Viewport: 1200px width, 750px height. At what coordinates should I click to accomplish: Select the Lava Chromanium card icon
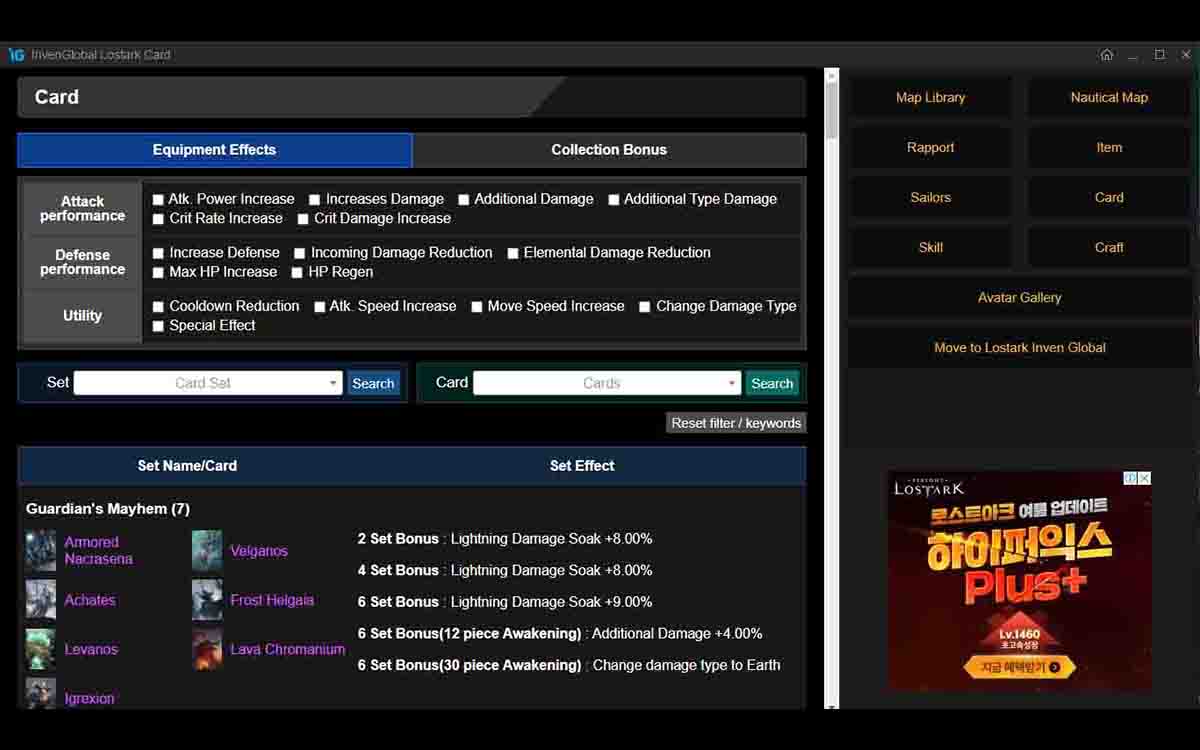point(207,649)
